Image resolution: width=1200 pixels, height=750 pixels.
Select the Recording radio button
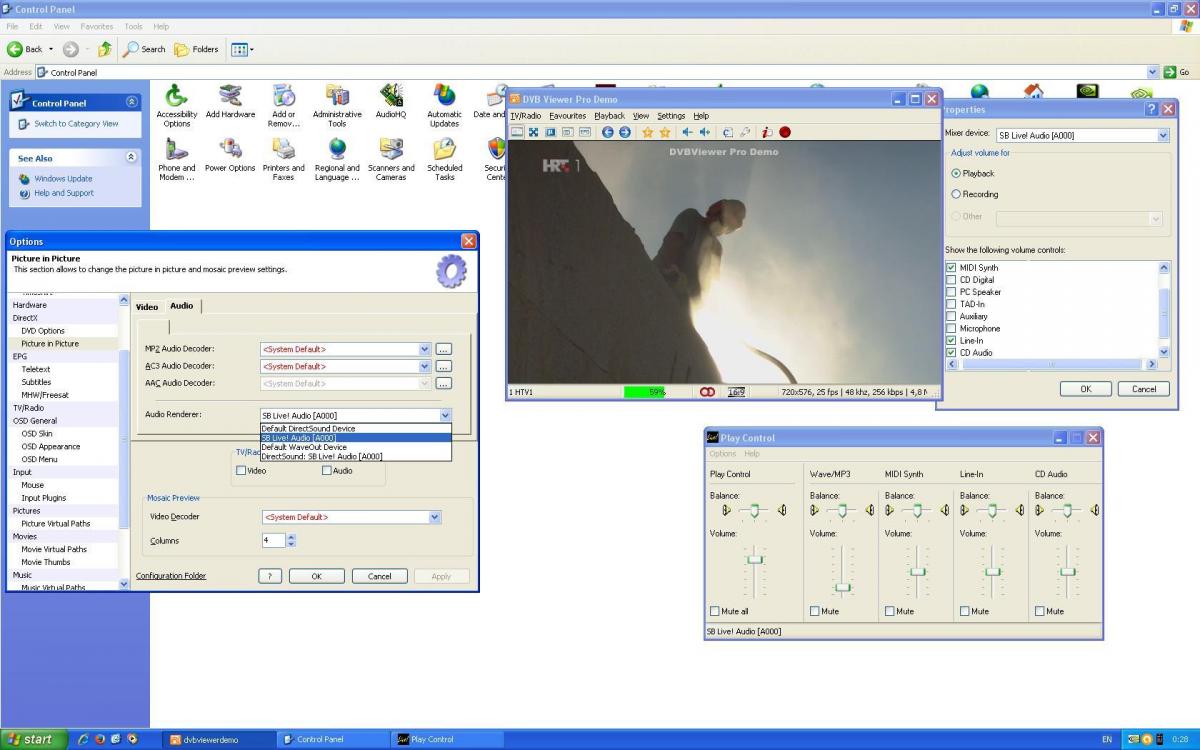point(956,194)
